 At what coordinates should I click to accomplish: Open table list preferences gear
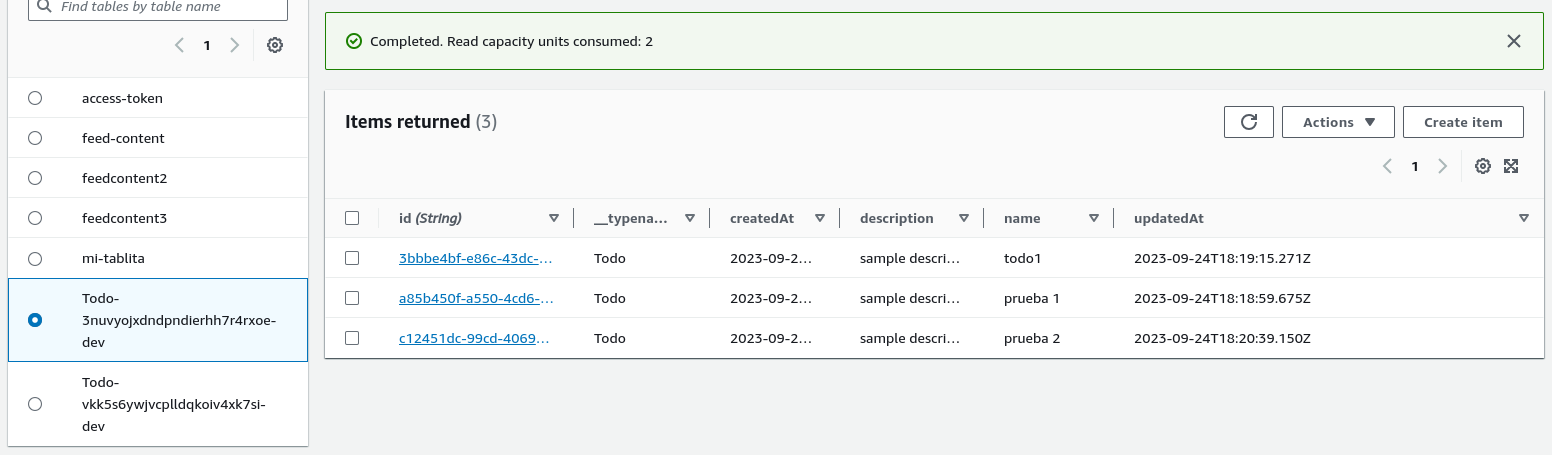275,45
